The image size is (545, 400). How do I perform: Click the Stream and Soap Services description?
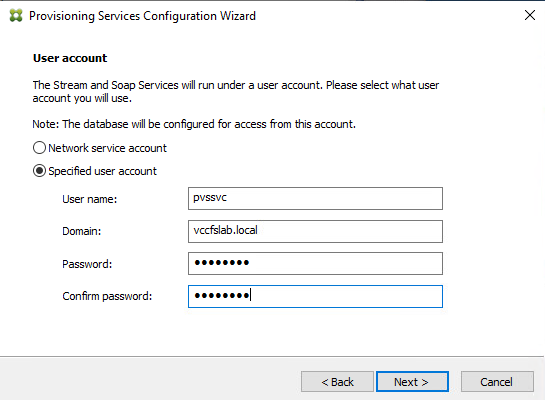[x=236, y=91]
